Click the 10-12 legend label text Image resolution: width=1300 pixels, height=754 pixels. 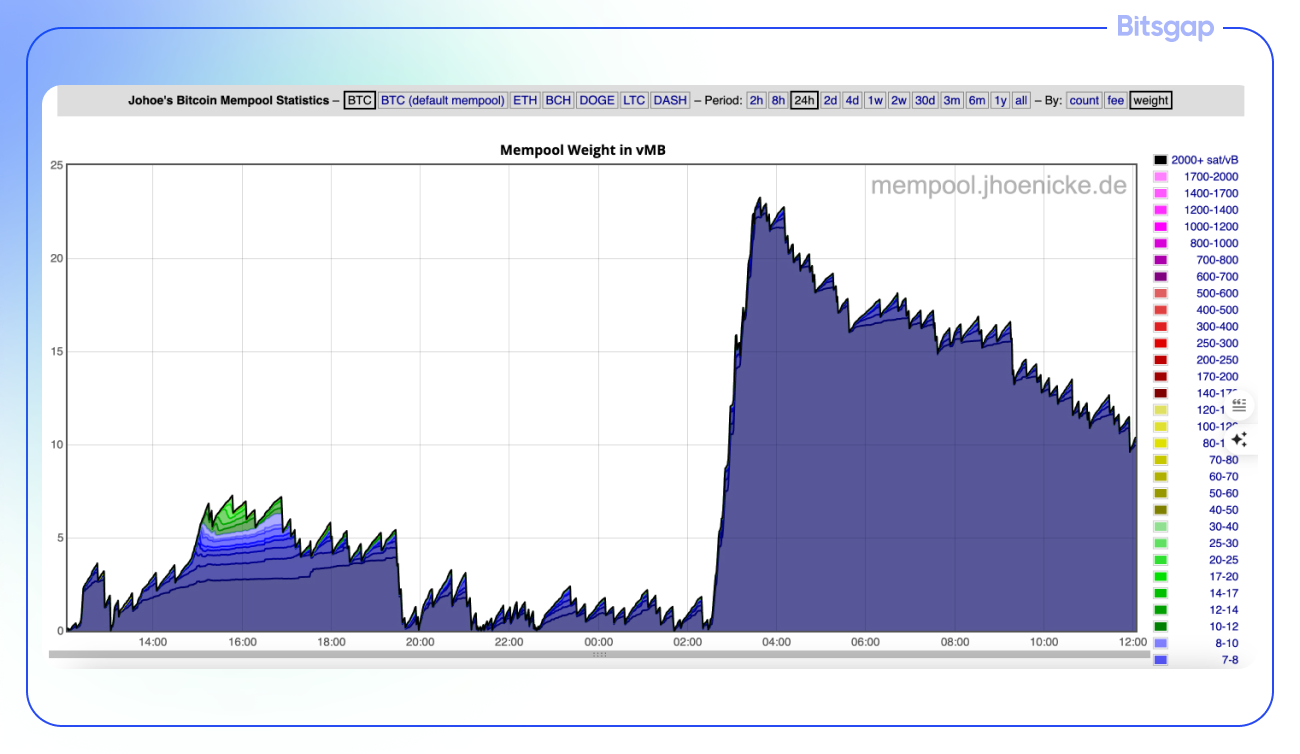click(1221, 626)
